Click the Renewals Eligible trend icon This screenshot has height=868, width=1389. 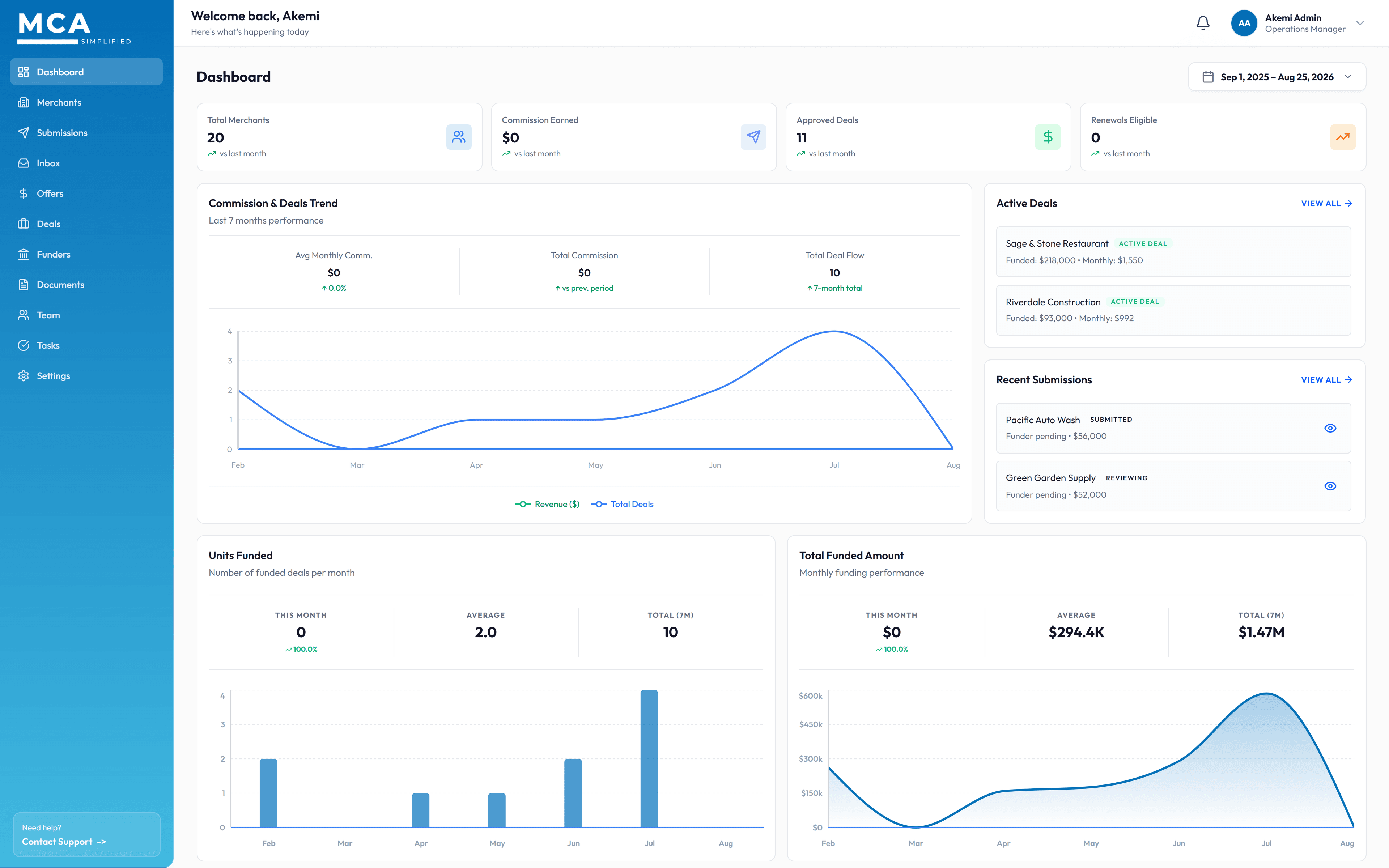point(1342,137)
